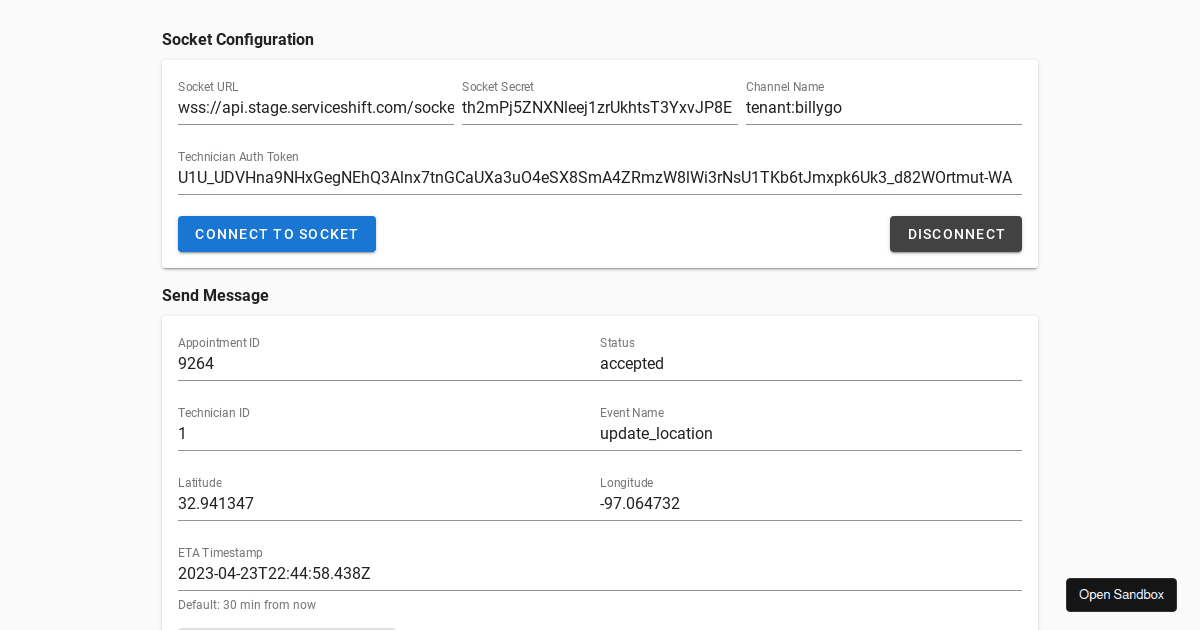Select the Socket Secret text field
This screenshot has width=1200, height=630.
pyautogui.click(x=599, y=108)
